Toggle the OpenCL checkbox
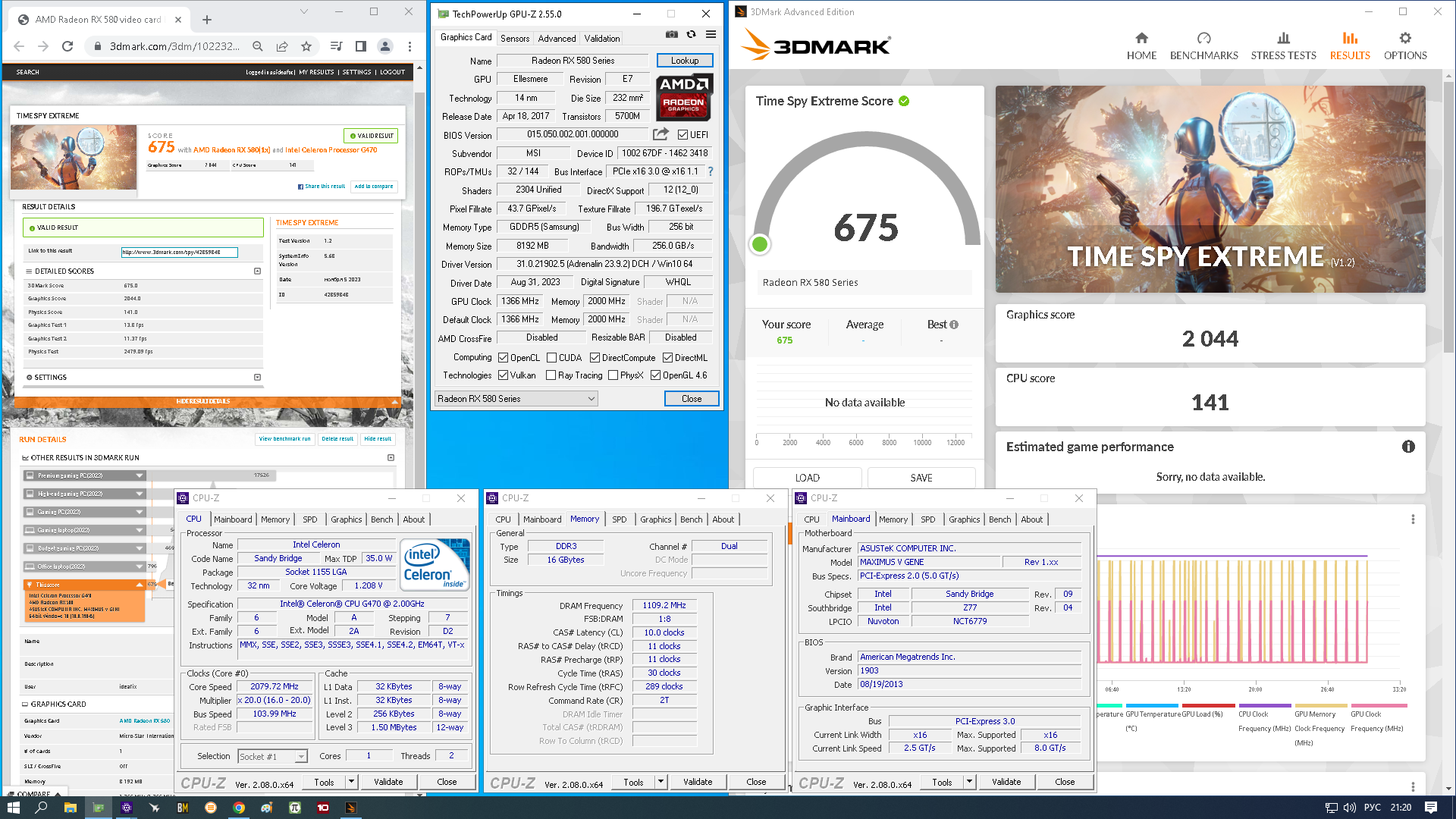This screenshot has width=1456, height=819. [x=503, y=358]
